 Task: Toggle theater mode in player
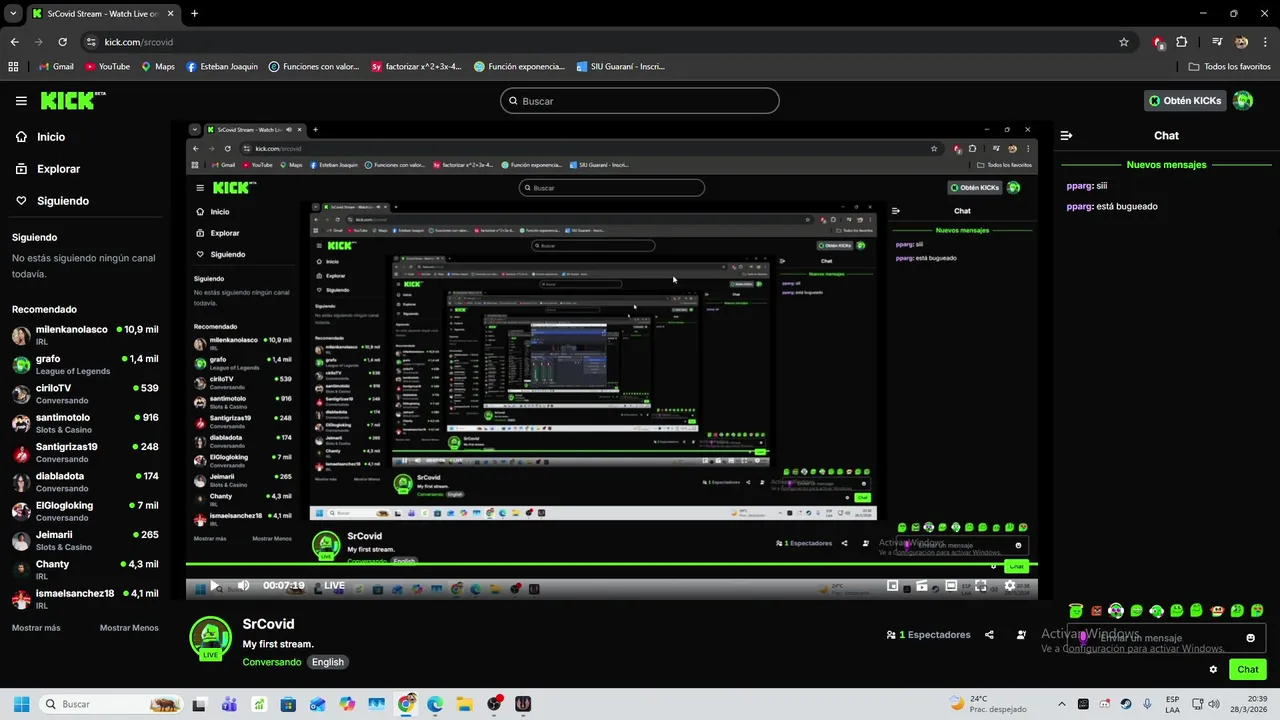point(951,586)
